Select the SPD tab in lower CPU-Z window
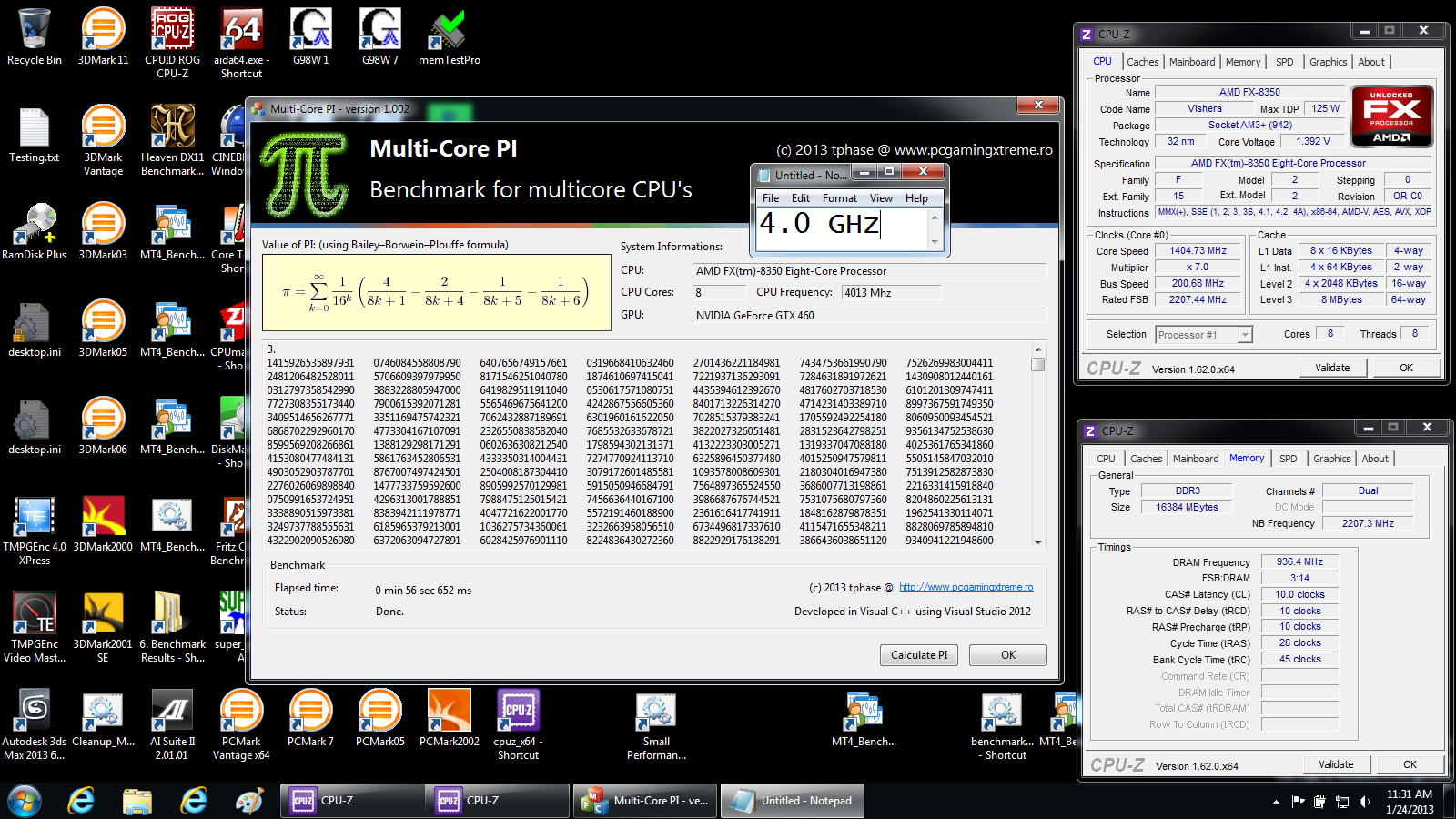 pos(1288,459)
